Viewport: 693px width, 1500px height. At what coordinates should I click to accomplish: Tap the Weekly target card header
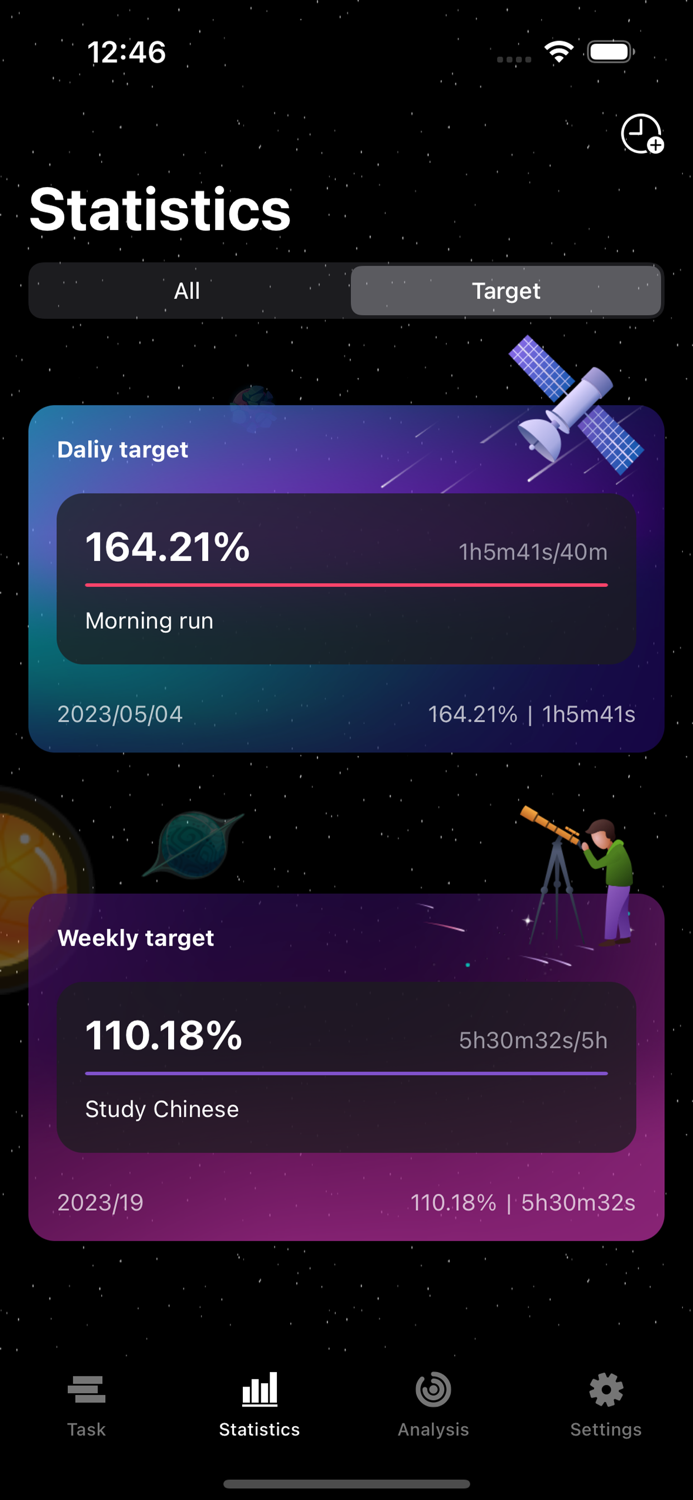135,938
